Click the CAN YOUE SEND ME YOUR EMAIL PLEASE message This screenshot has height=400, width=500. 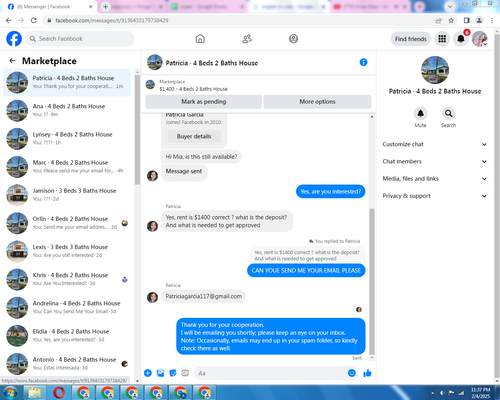306,270
